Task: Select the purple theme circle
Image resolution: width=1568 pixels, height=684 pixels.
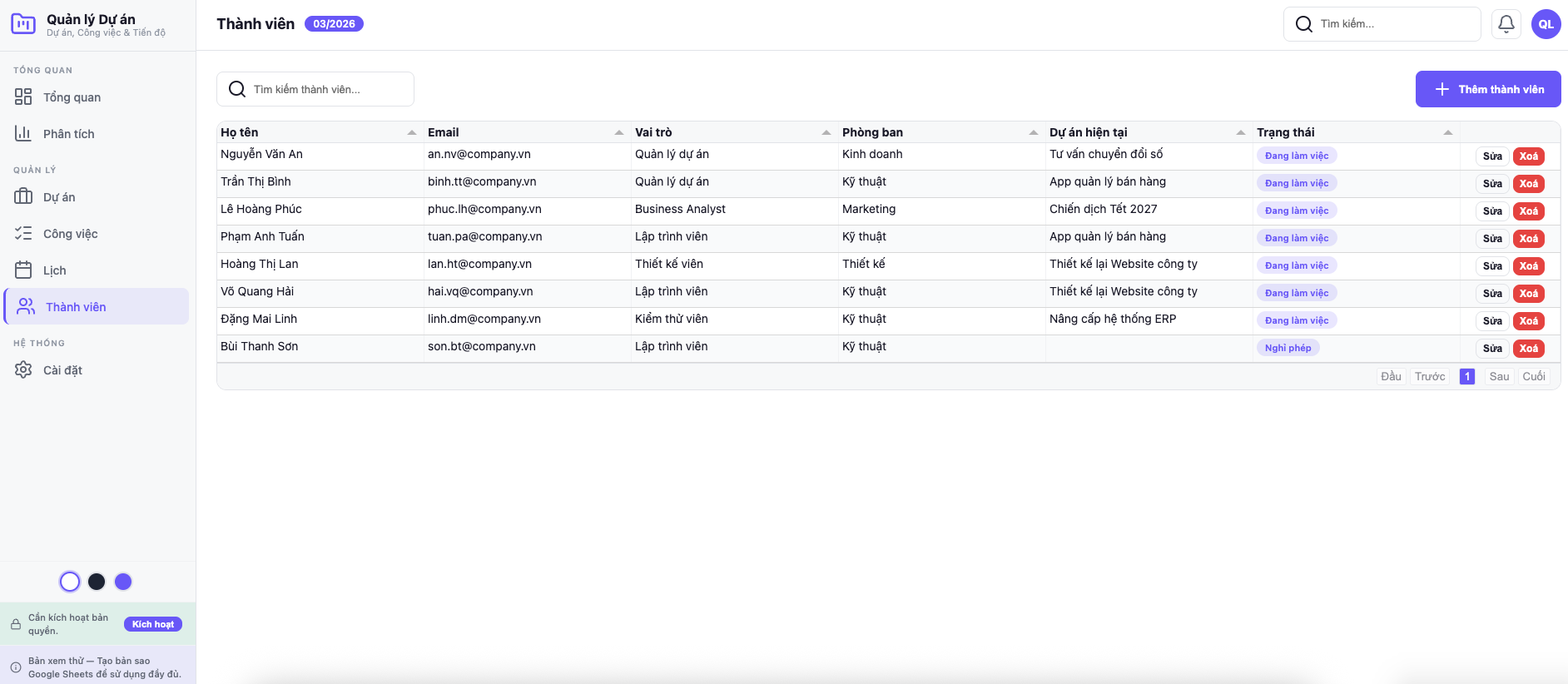Action: pos(123,582)
